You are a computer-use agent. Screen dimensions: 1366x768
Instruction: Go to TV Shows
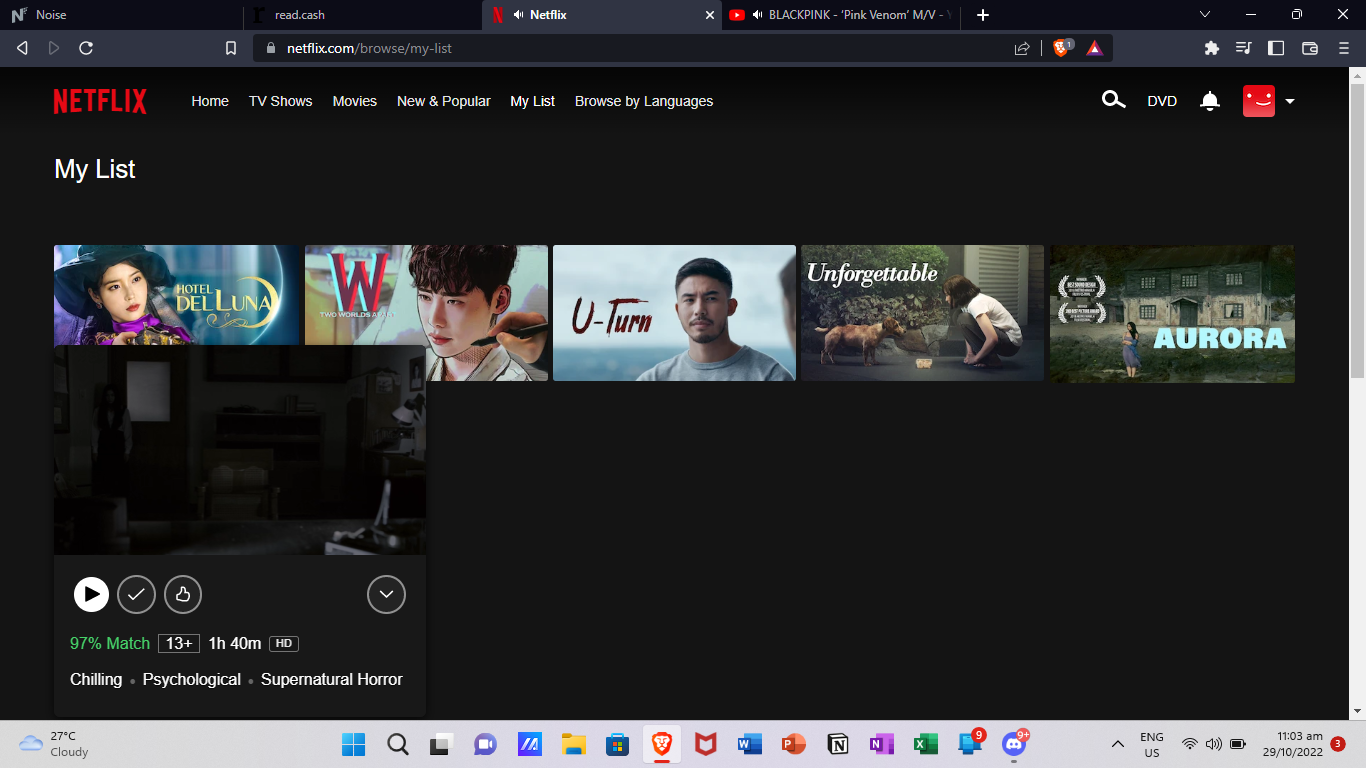click(280, 101)
